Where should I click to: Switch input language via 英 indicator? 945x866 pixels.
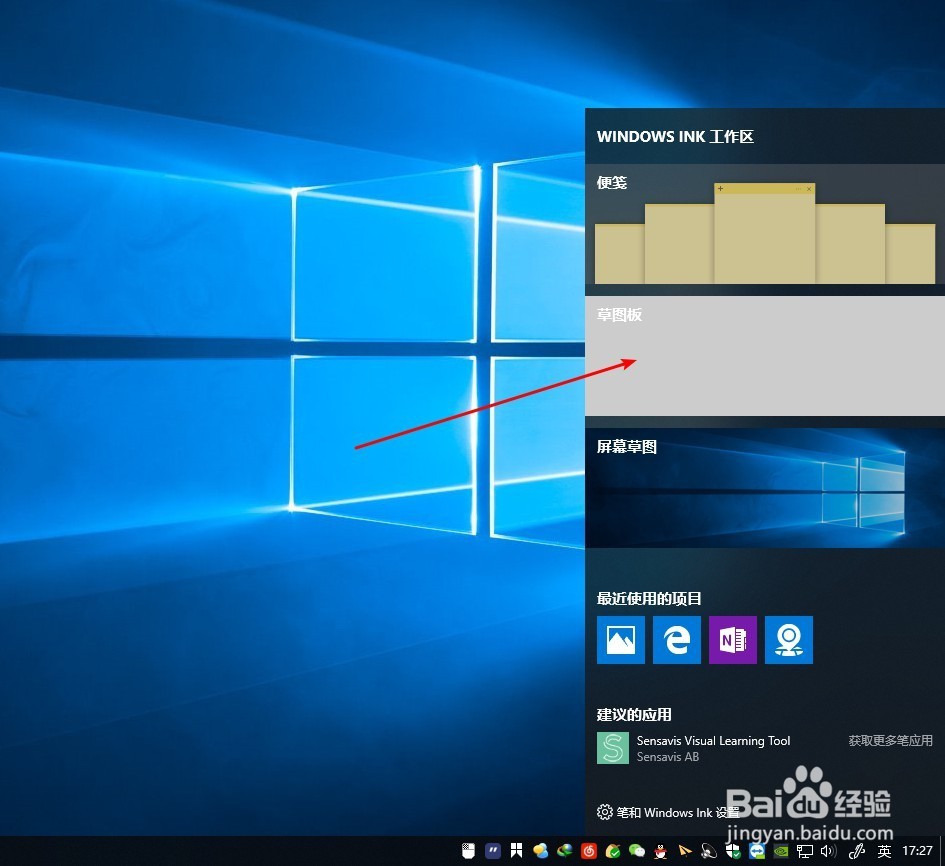[x=884, y=851]
